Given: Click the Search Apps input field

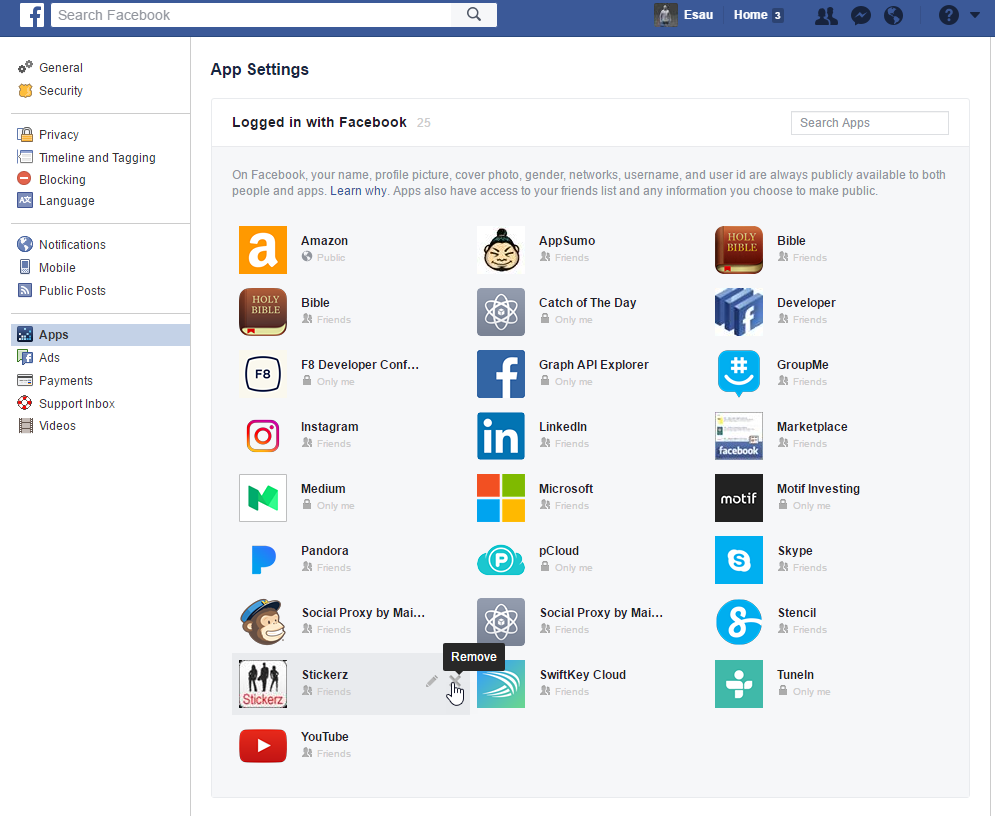Looking at the screenshot, I should (868, 123).
